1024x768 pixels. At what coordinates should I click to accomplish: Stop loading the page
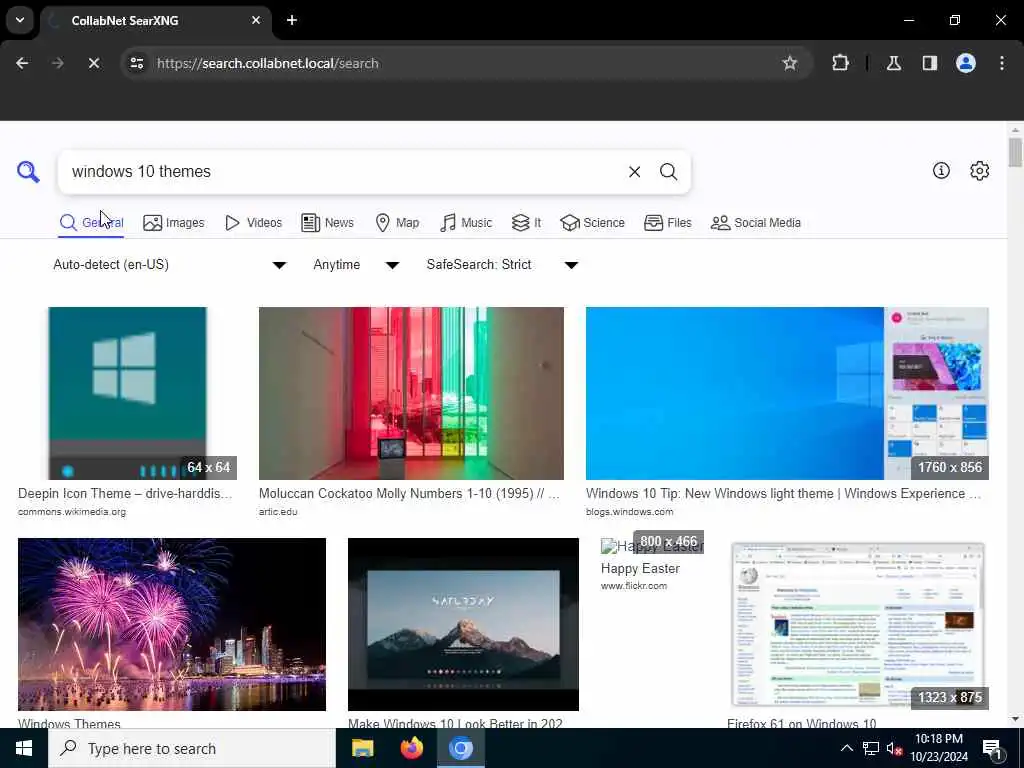[93, 63]
